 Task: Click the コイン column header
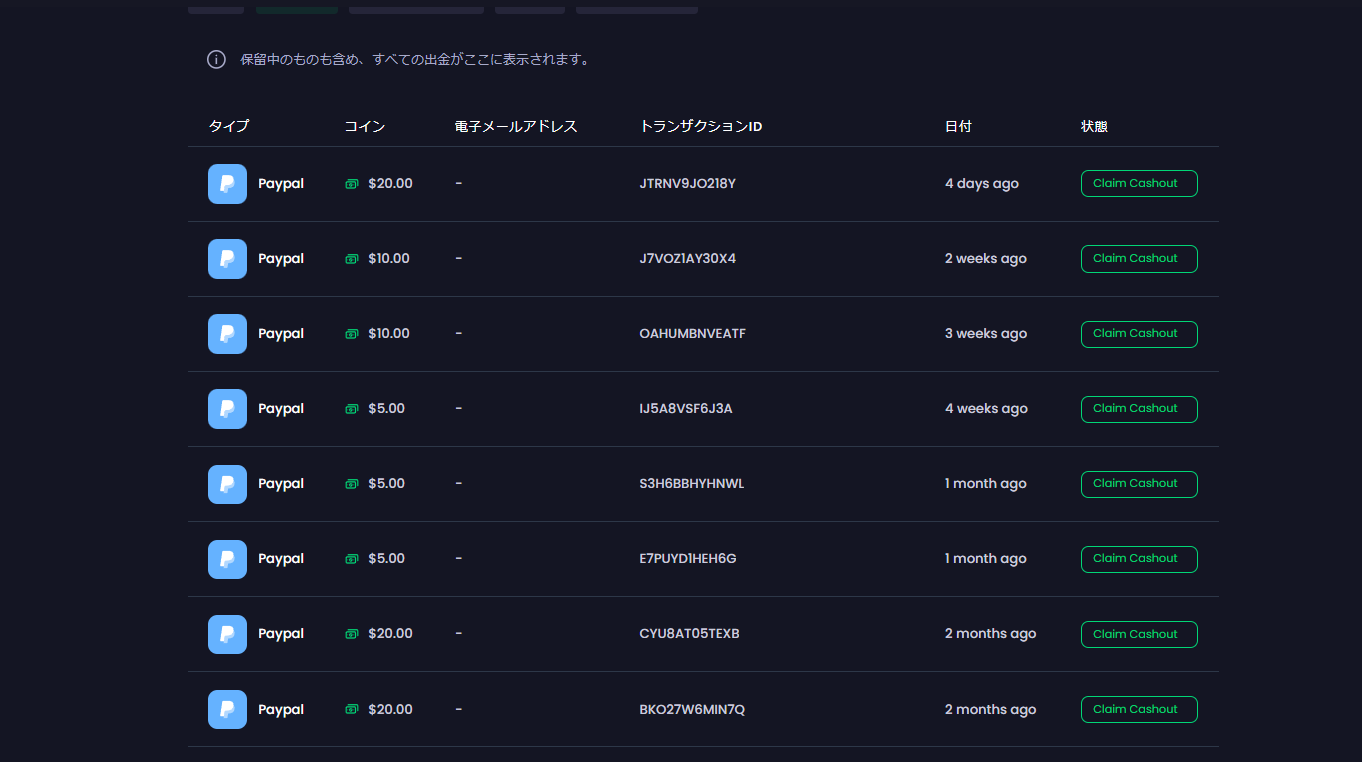coord(365,126)
